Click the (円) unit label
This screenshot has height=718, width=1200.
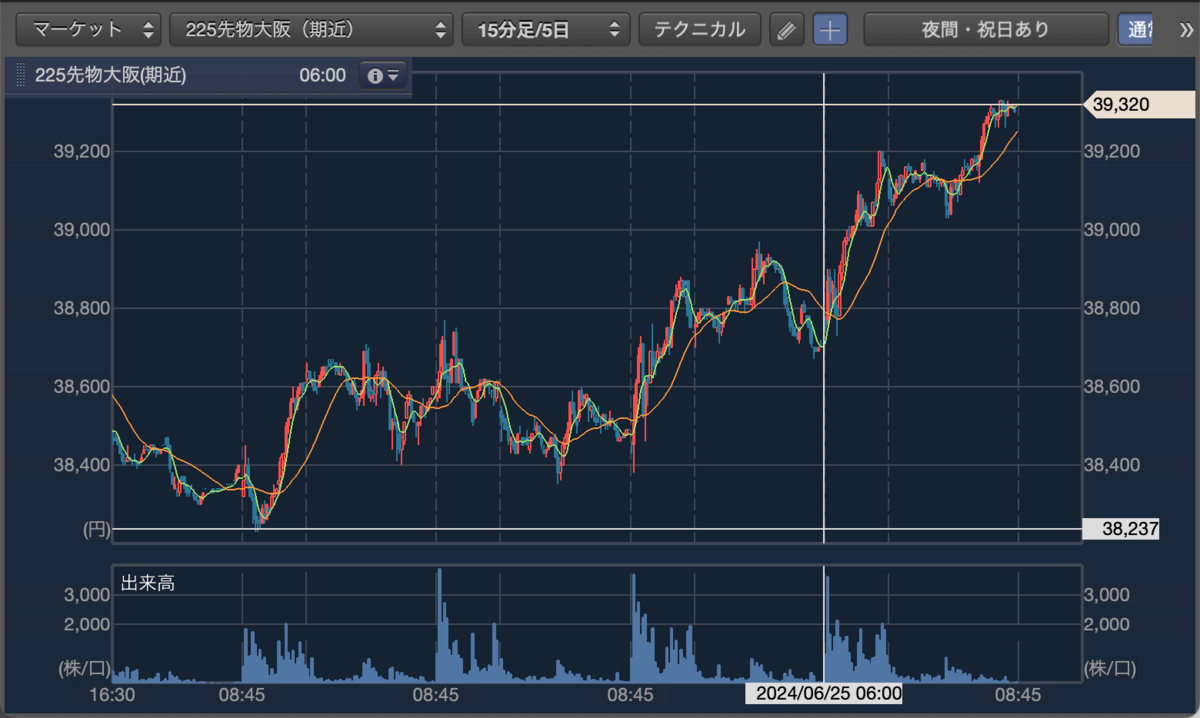coord(96,531)
